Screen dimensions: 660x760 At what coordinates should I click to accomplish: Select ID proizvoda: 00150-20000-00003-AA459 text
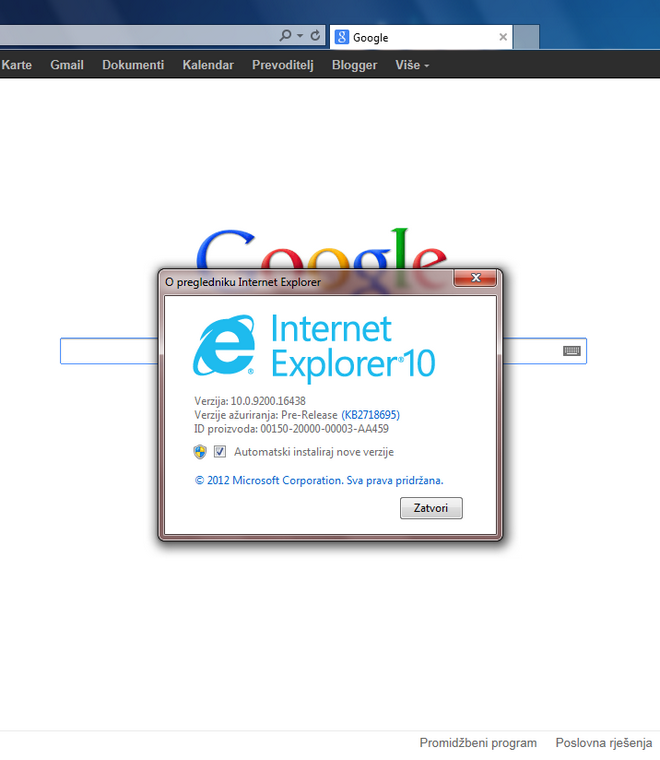coord(291,429)
